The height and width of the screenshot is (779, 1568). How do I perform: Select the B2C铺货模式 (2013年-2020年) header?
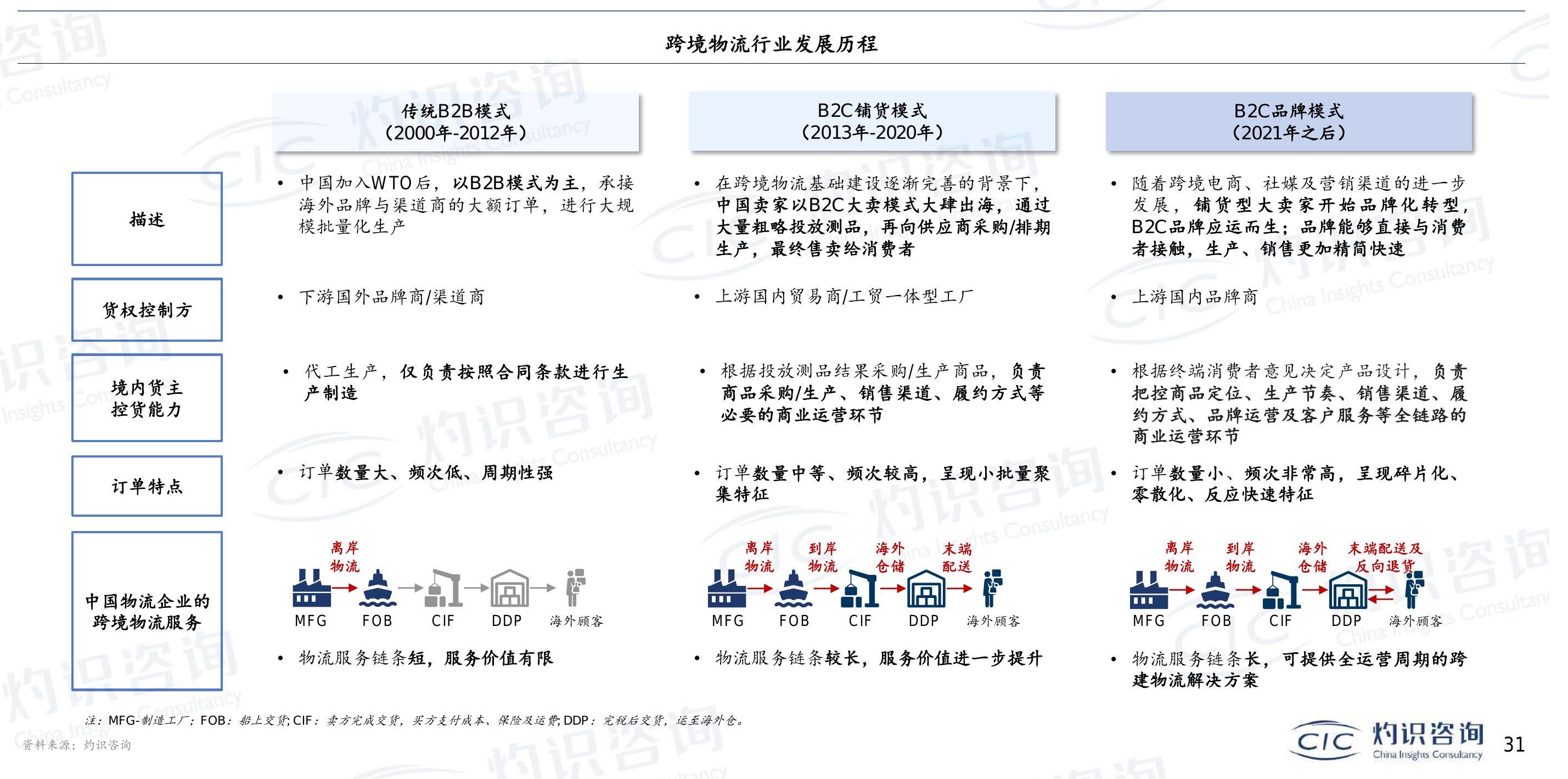coord(872,122)
